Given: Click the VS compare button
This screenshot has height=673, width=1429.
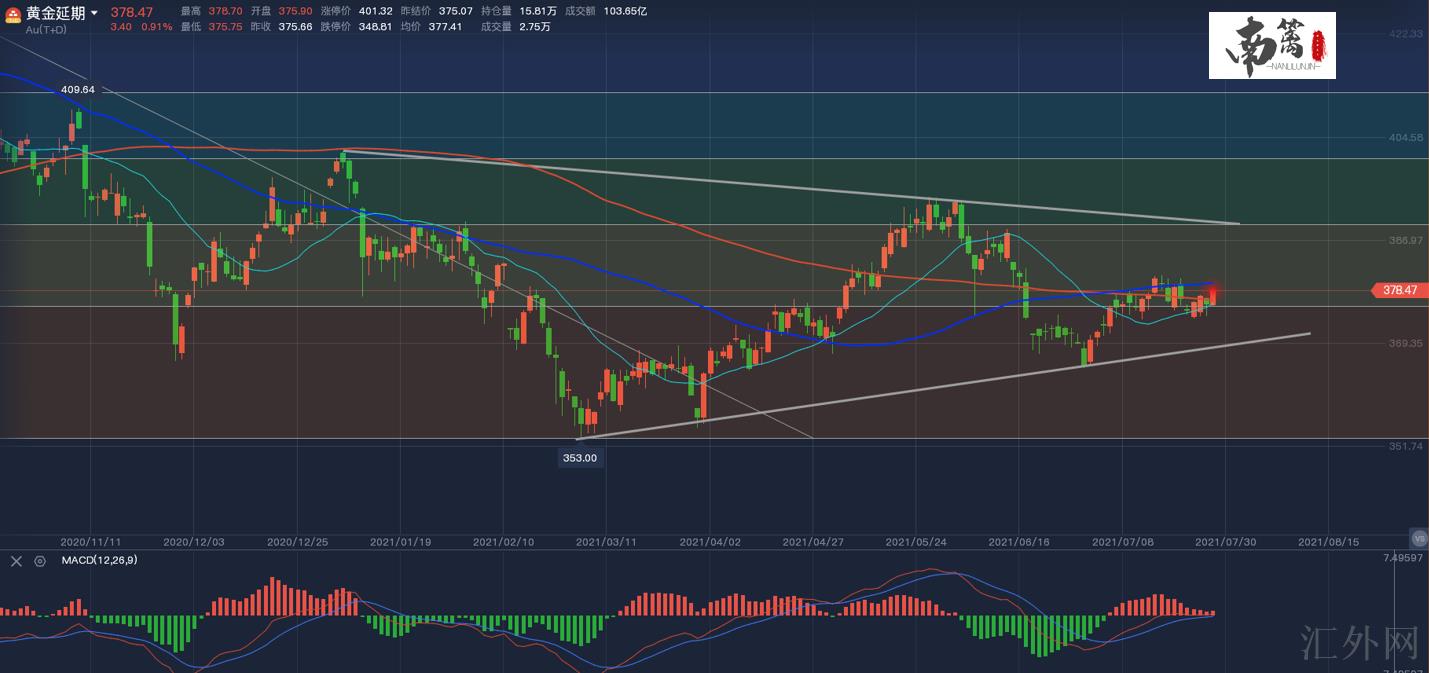Looking at the screenshot, I should point(1417,537).
